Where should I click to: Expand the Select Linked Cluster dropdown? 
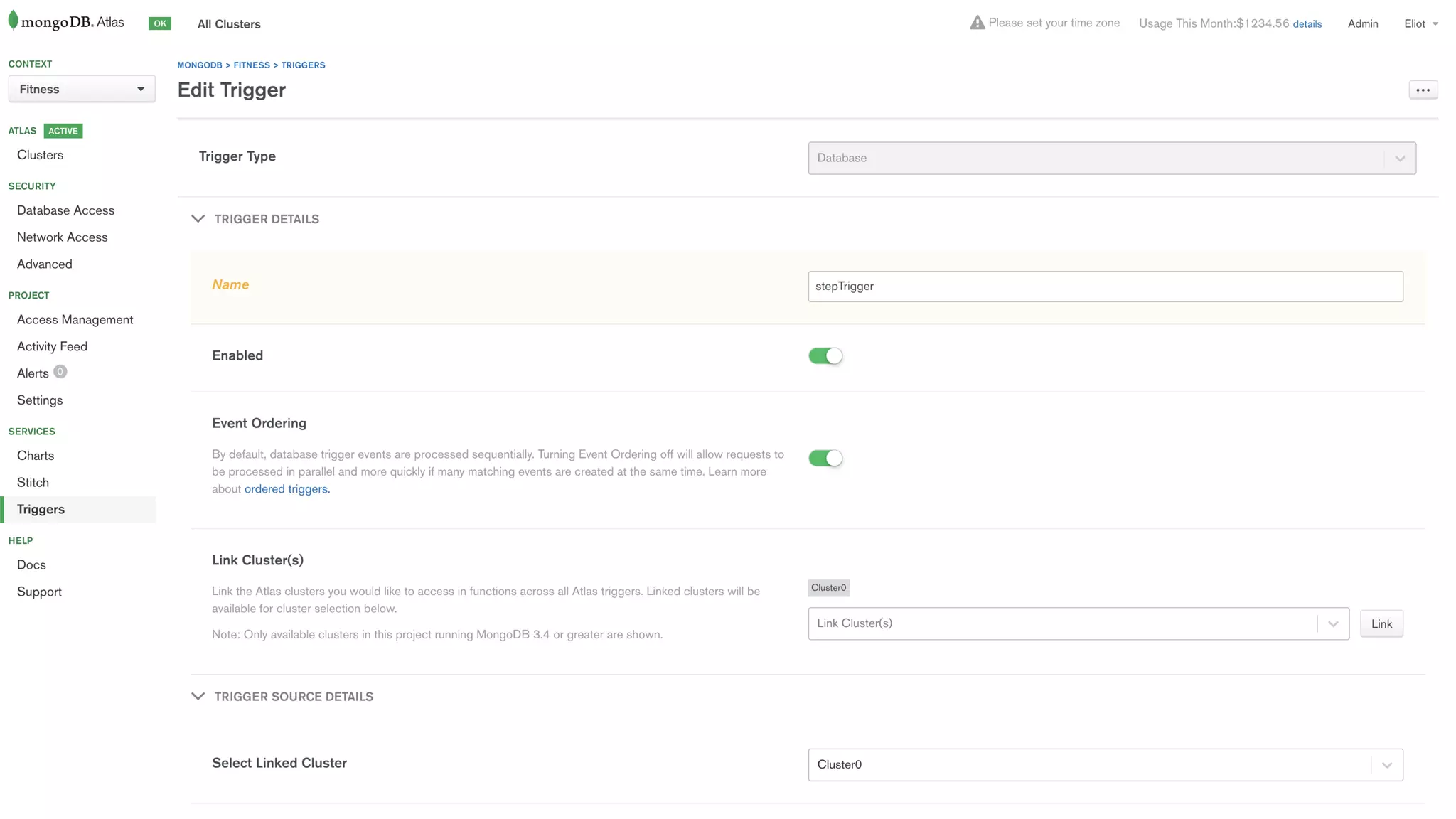click(1105, 765)
